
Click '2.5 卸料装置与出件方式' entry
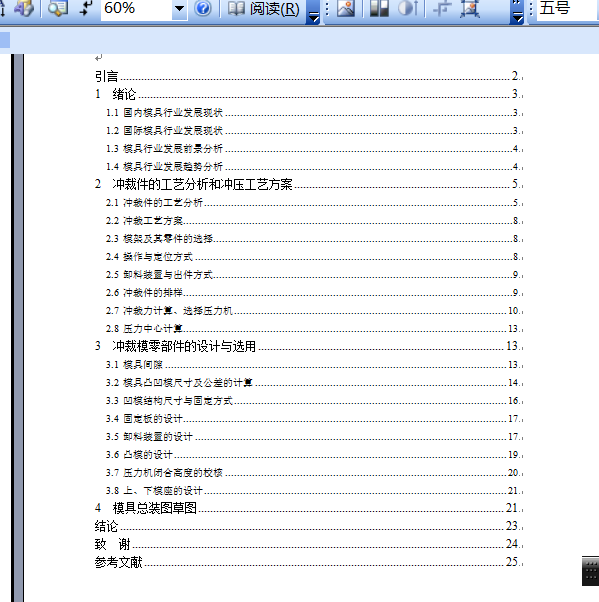pyautogui.click(x=314, y=275)
